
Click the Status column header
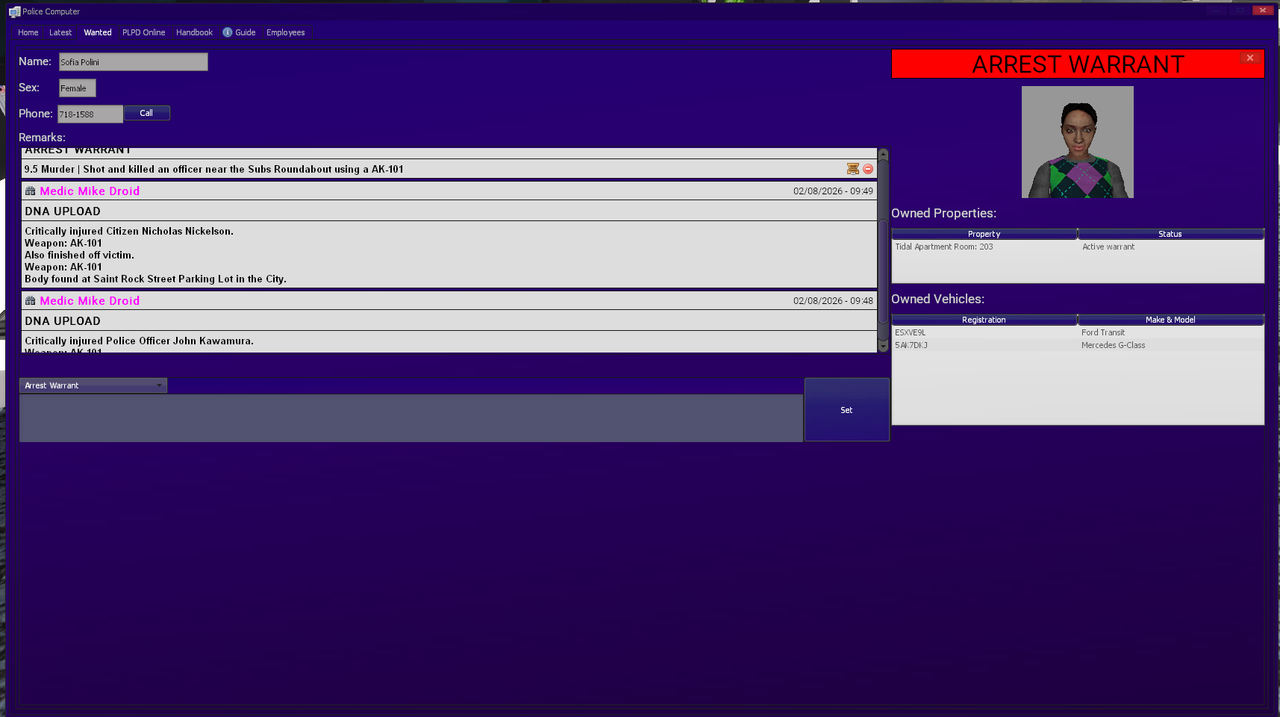1171,234
